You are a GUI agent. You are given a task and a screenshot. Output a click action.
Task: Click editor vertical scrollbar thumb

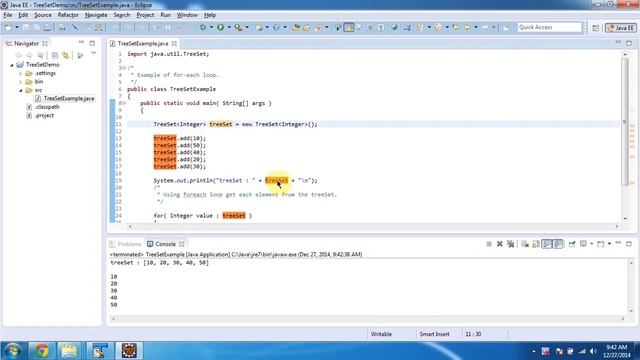point(625,121)
